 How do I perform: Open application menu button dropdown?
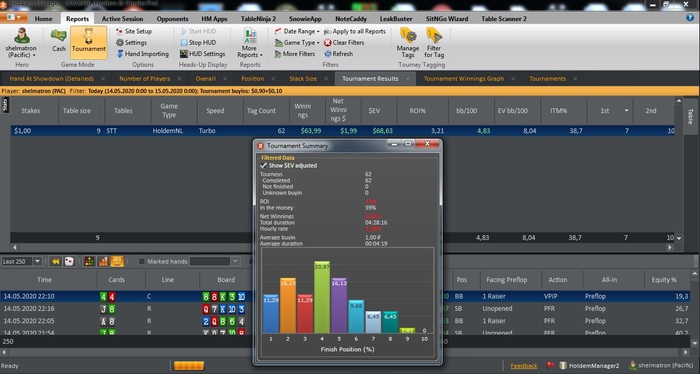pyautogui.click(x=14, y=17)
